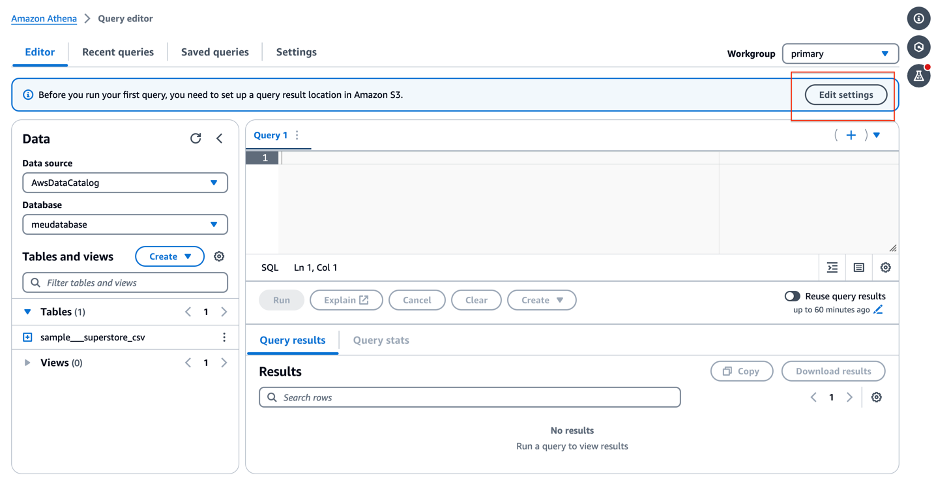Screen dimensions: 936x500
Task: Click the Explain button
Action: [346, 300]
